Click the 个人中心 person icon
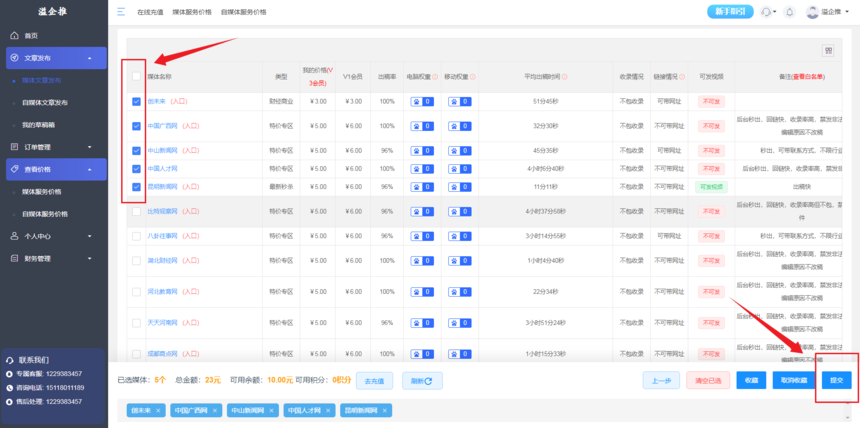This screenshot has height=428, width=860. [15, 236]
